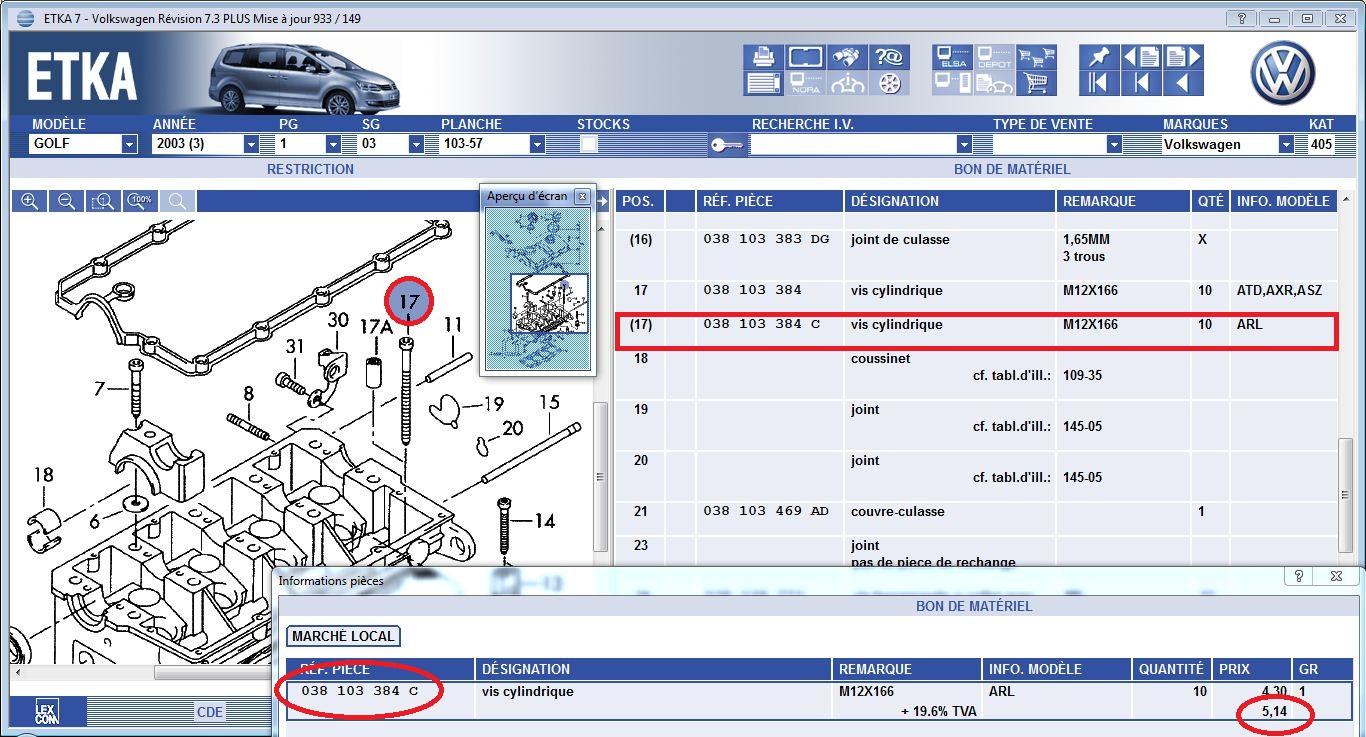Click BON DE MATÉRIEL header in main window
The height and width of the screenshot is (737, 1366).
point(1012,169)
